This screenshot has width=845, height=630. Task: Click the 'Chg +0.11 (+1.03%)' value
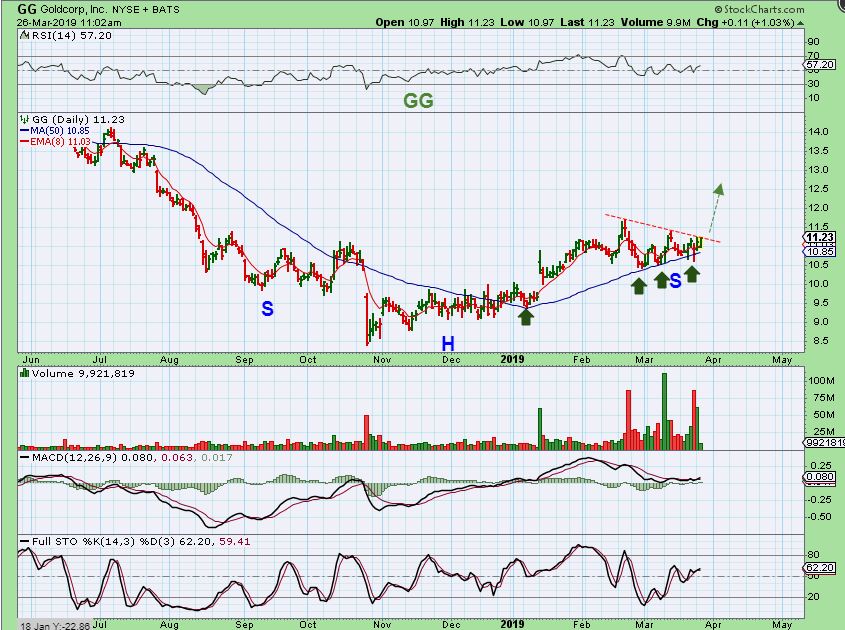pos(745,23)
